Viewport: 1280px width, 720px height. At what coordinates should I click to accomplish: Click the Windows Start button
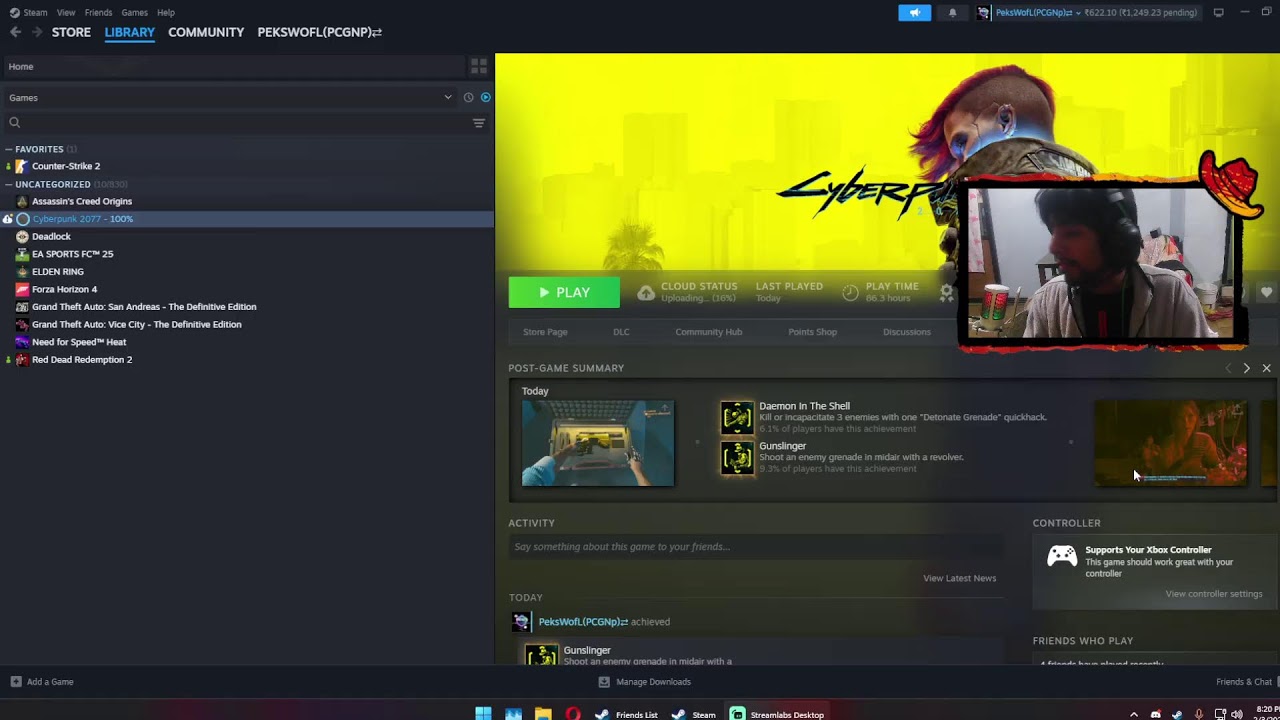[483, 714]
